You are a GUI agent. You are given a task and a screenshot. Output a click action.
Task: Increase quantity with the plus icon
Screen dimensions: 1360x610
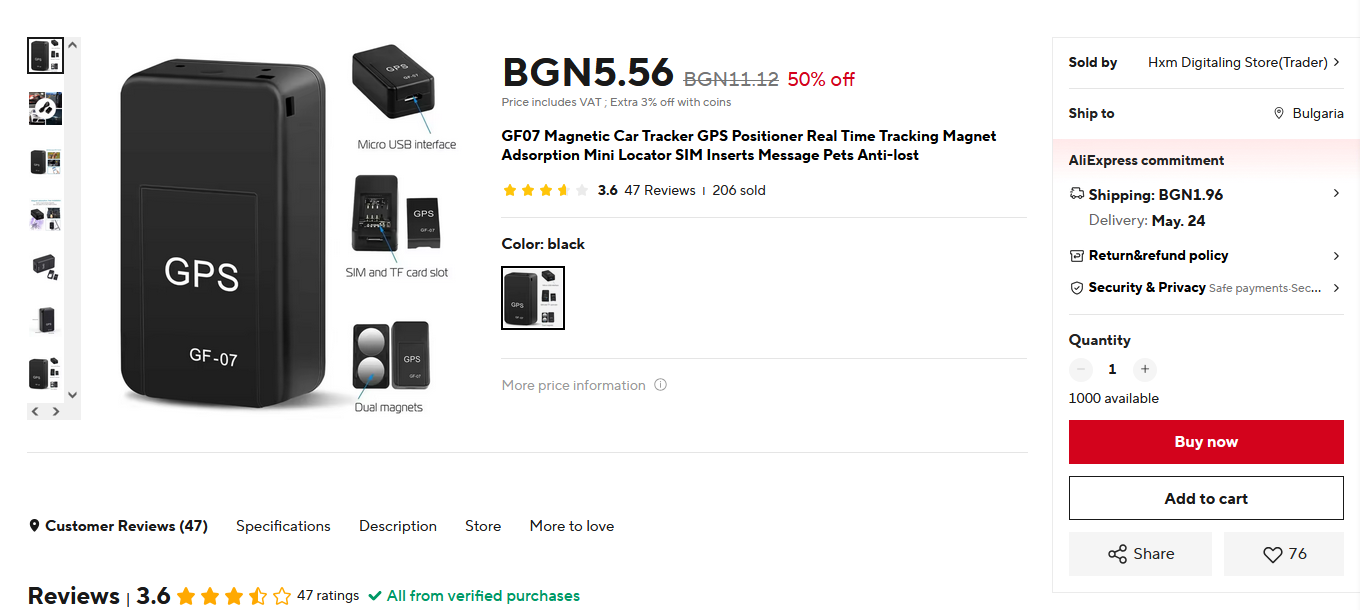(1145, 369)
